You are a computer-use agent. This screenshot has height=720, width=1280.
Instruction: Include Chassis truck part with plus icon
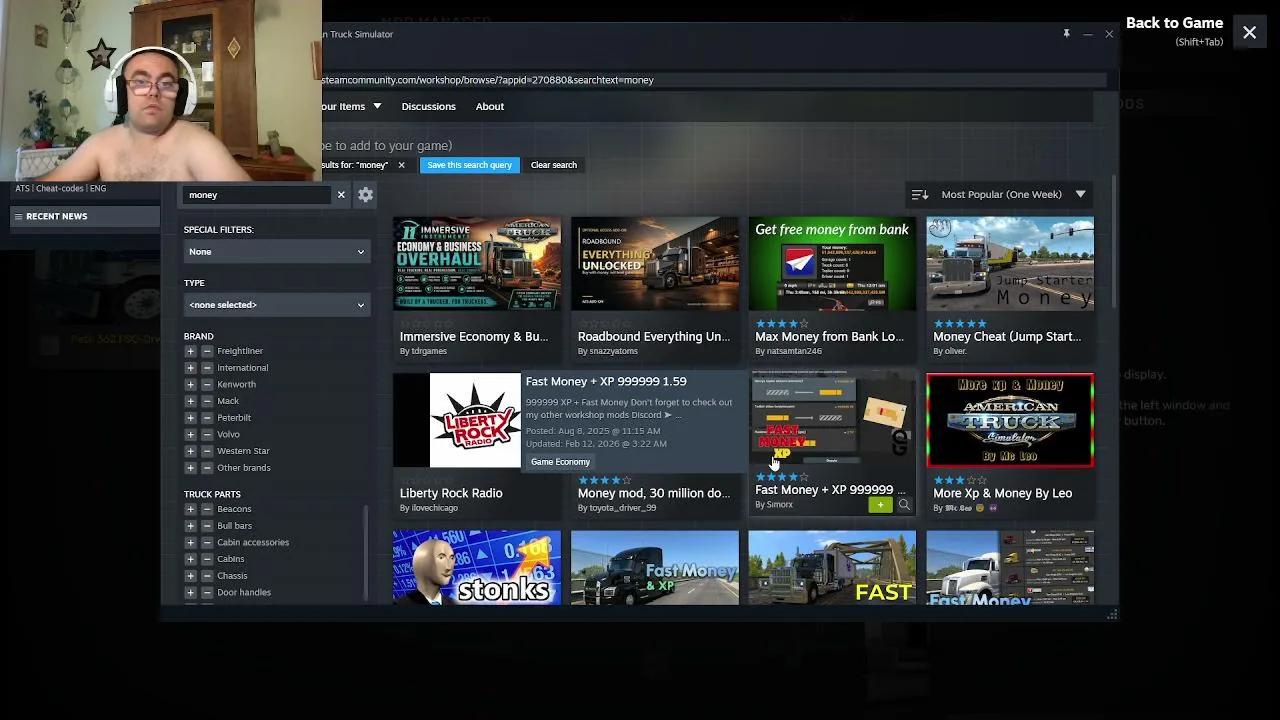190,576
